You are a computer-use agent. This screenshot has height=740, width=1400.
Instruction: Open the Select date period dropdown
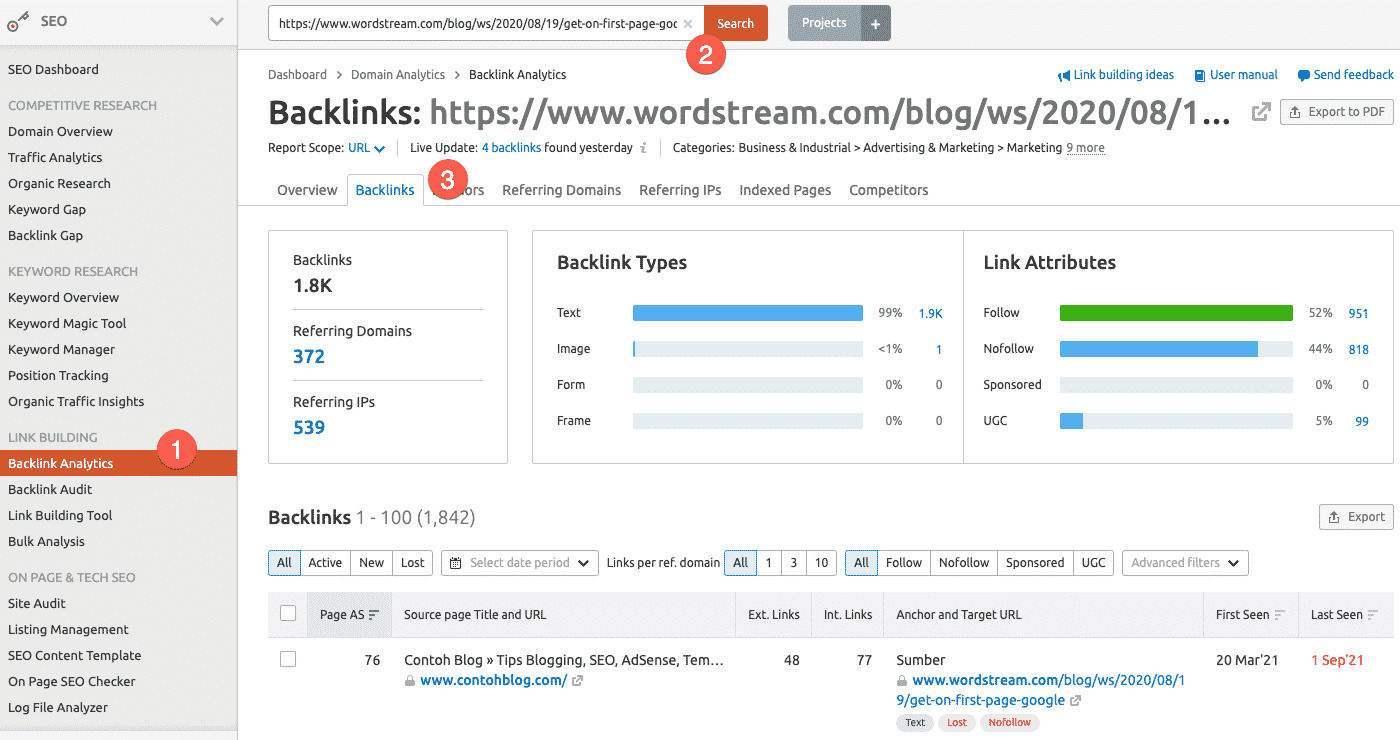click(520, 563)
